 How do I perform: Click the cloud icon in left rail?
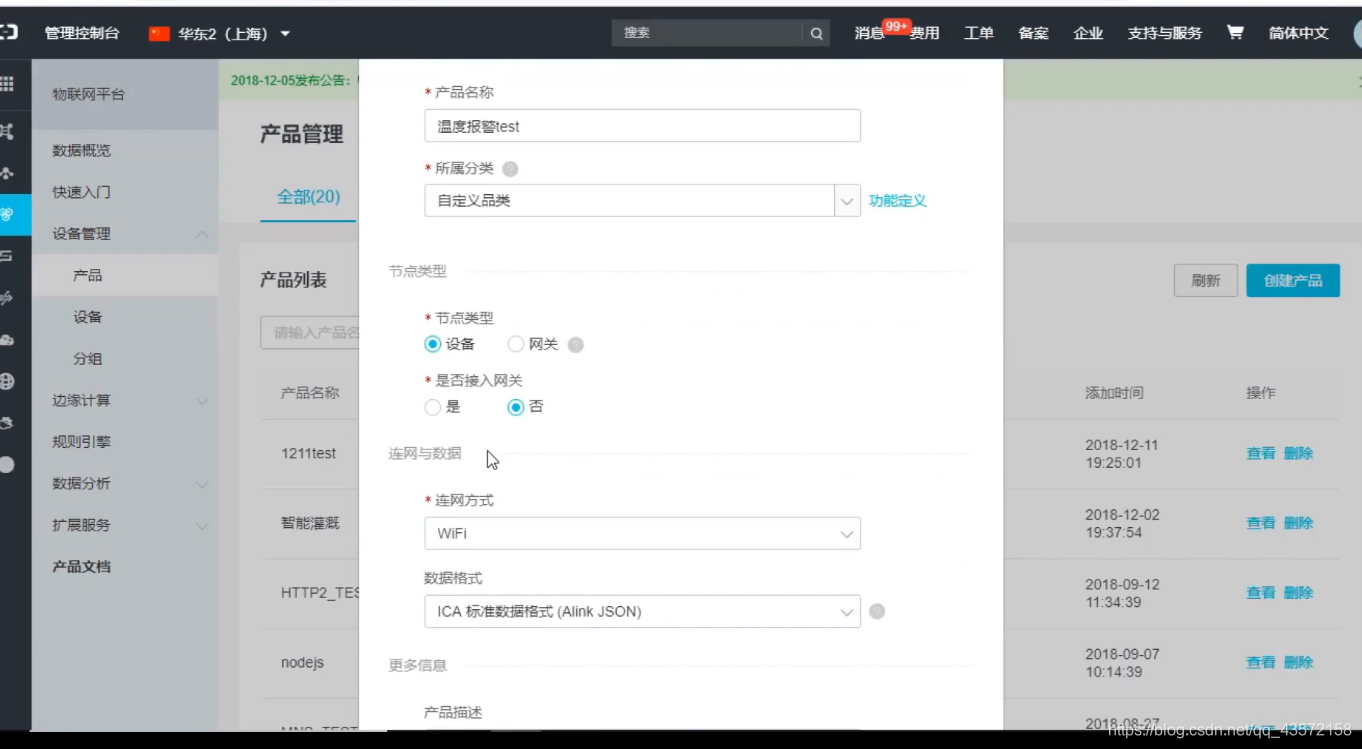click(7, 340)
